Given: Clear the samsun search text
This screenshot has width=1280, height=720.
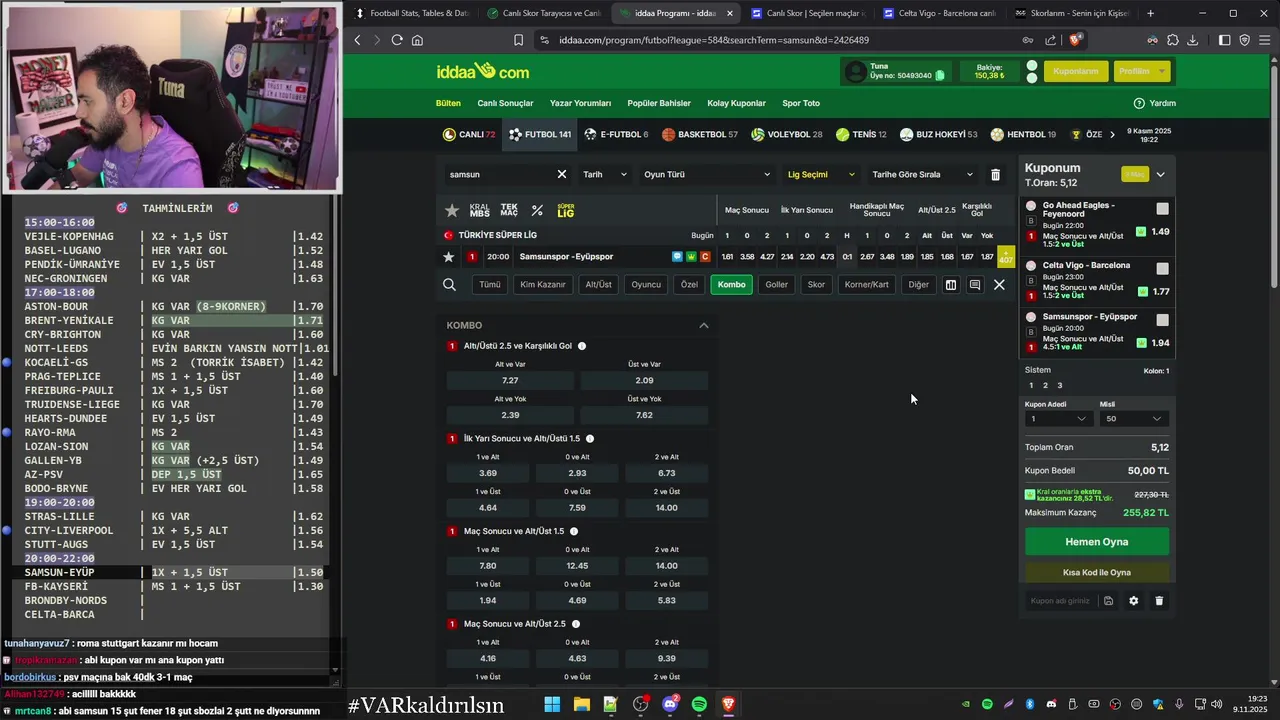Looking at the screenshot, I should 562,174.
